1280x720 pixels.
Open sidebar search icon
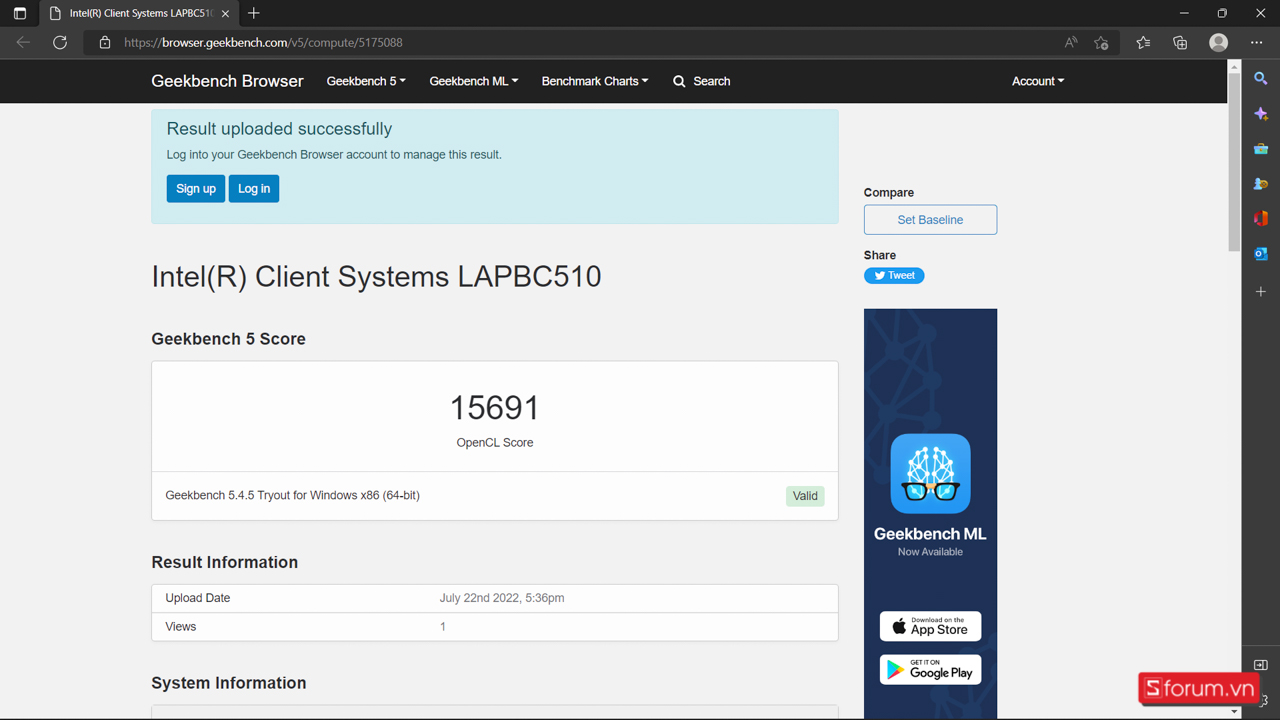point(1261,78)
